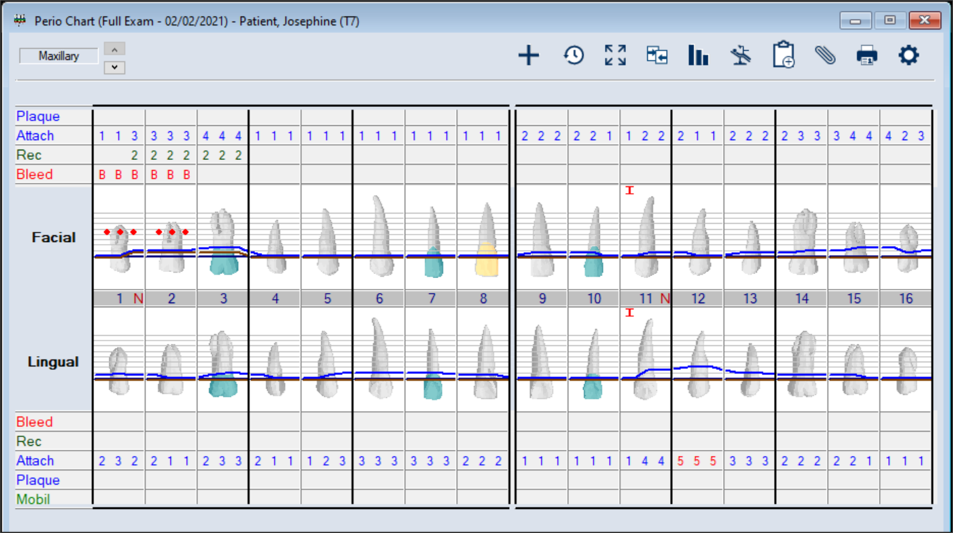Click the expand to full screen icon
953x533 pixels.
(x=615, y=55)
